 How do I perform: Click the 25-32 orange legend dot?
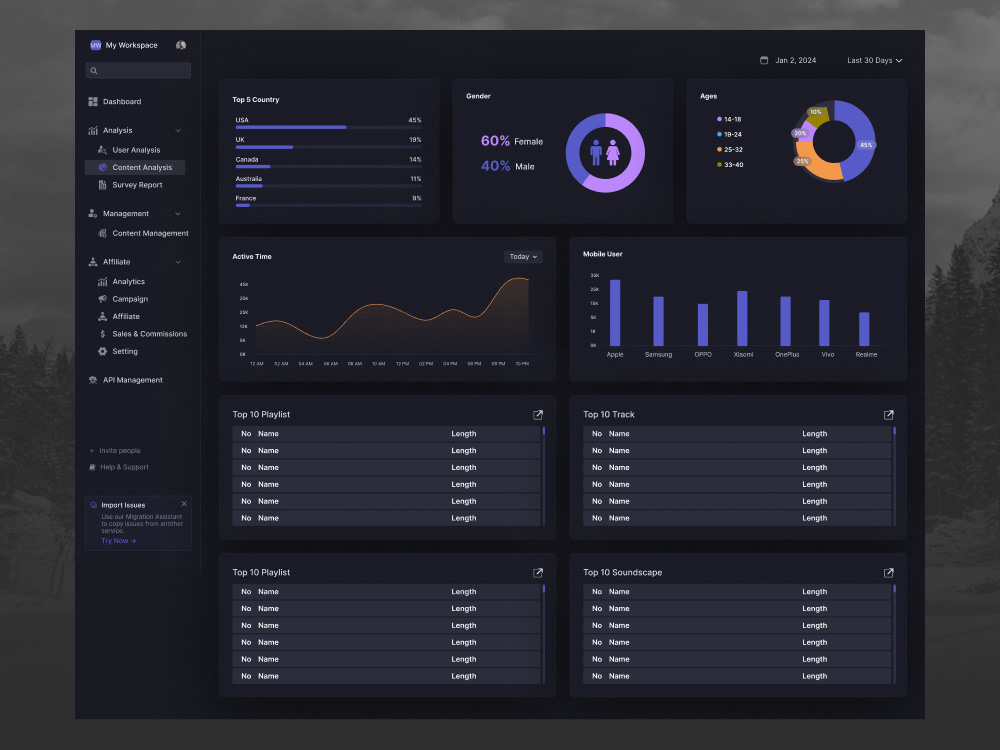coord(719,150)
